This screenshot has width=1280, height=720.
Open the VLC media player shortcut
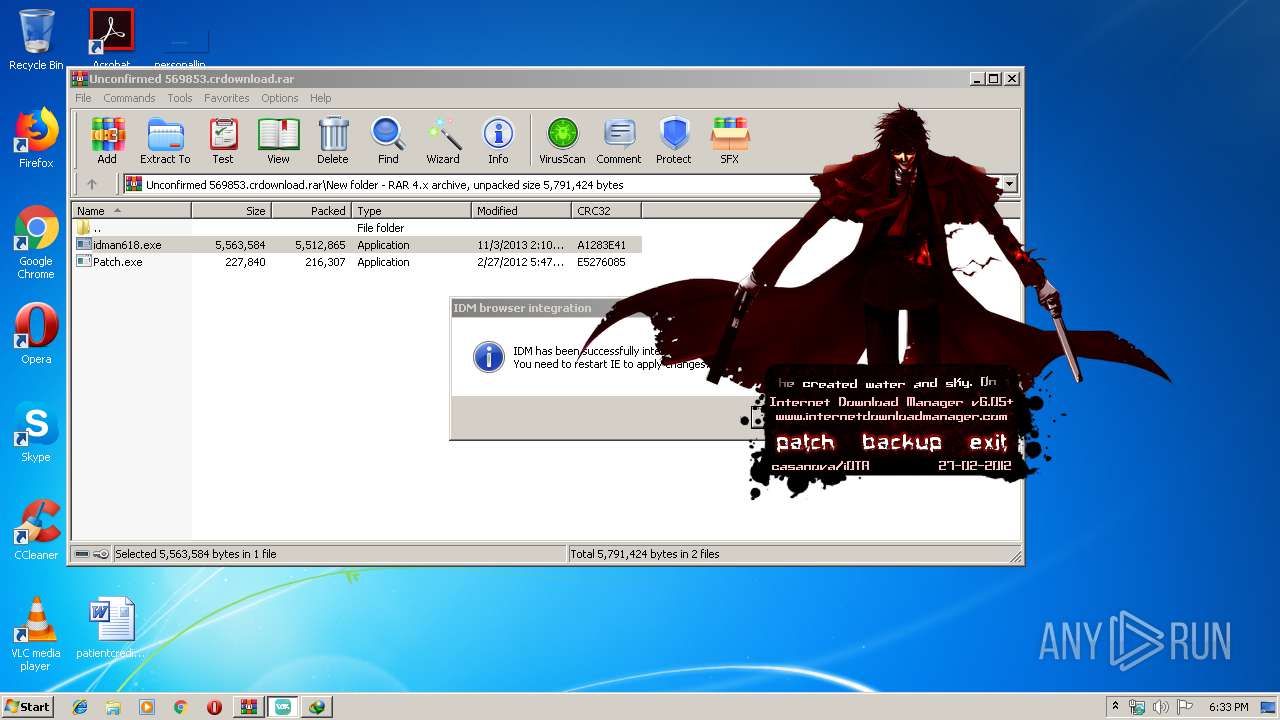[36, 634]
